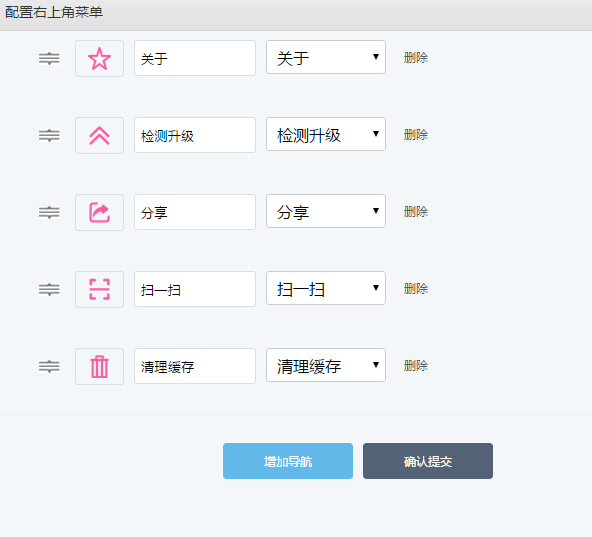
Task: Expand the 扫一扫 dropdown selector
Action: coord(326,288)
